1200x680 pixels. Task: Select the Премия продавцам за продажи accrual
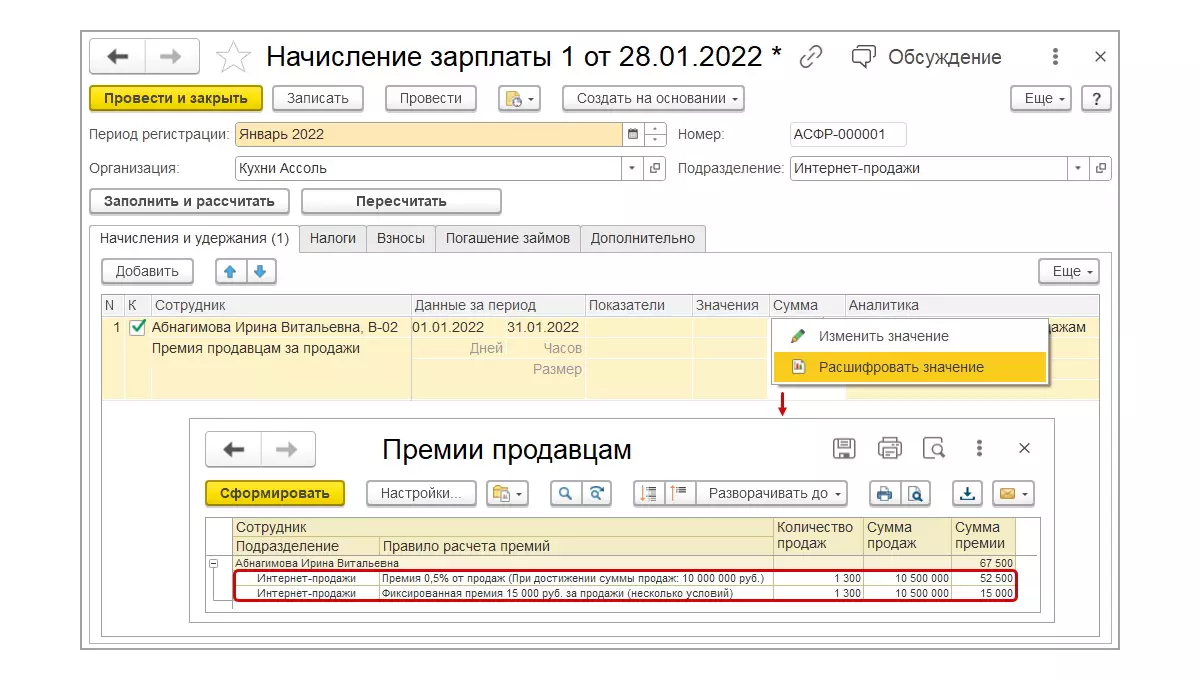tap(256, 348)
